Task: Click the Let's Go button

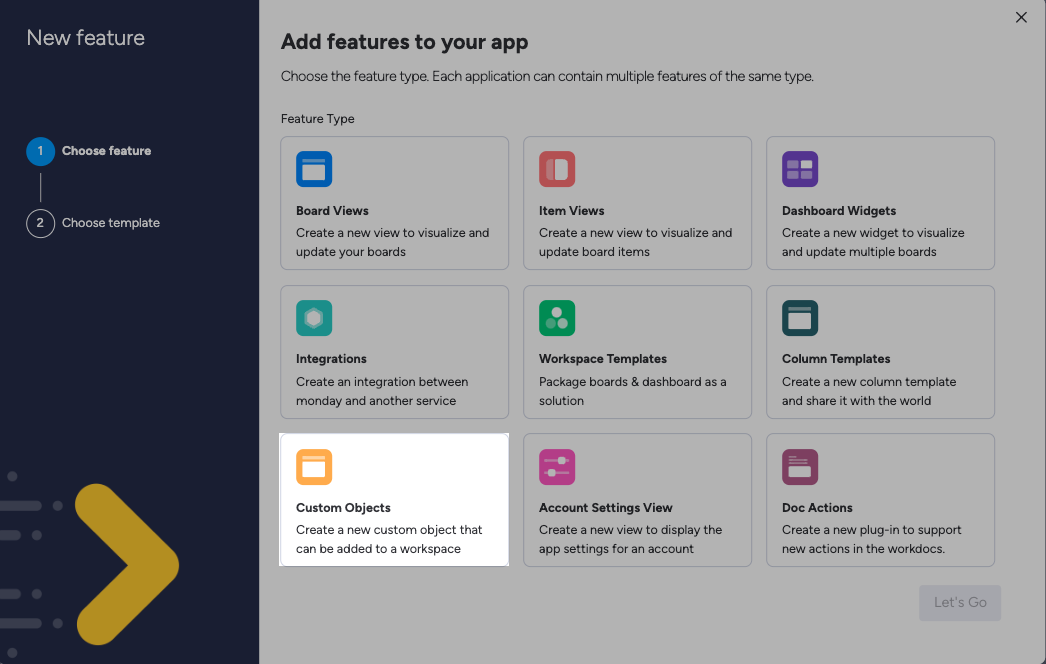Action: [959, 603]
